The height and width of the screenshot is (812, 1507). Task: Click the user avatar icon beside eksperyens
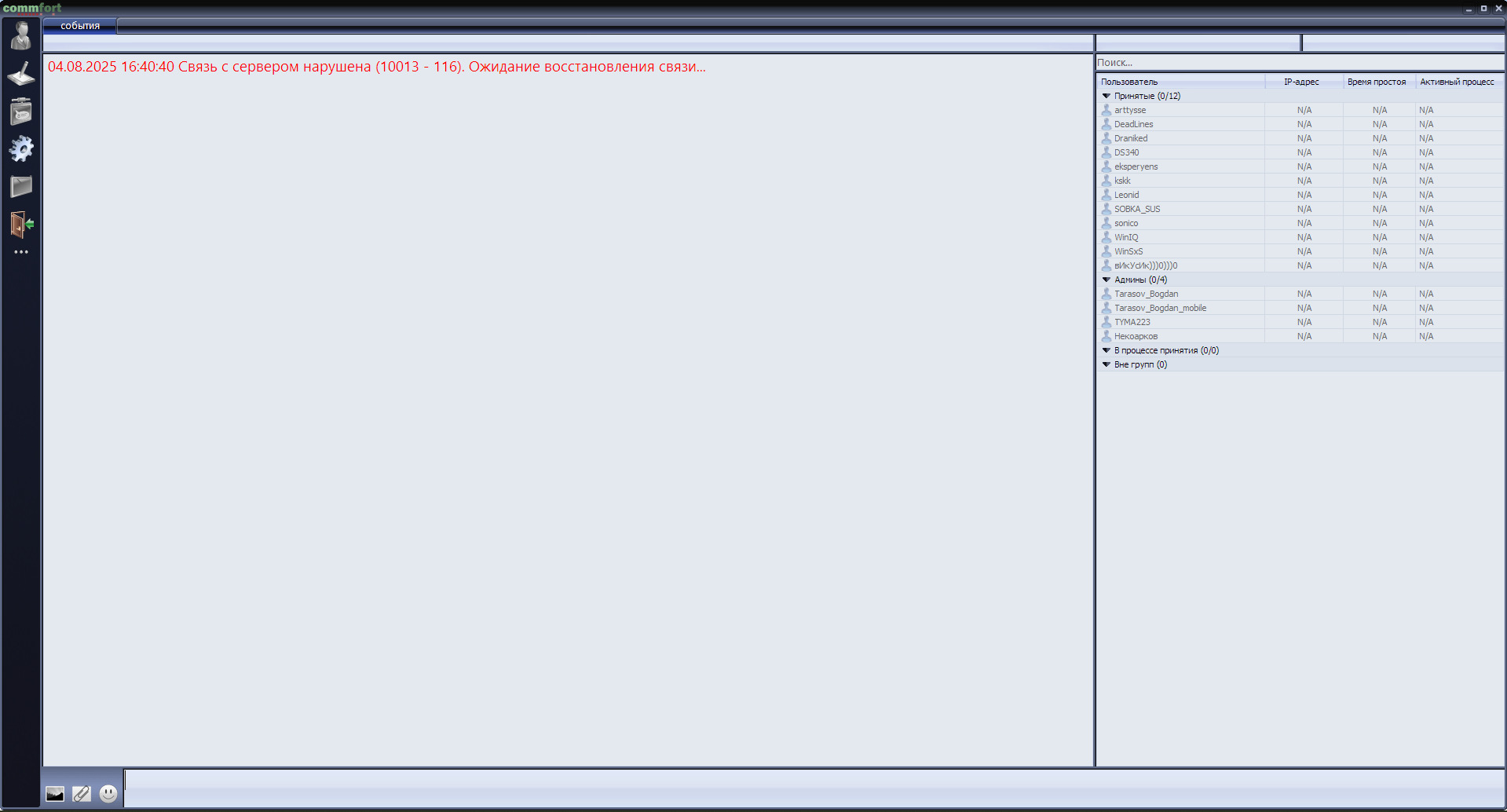tap(1106, 166)
